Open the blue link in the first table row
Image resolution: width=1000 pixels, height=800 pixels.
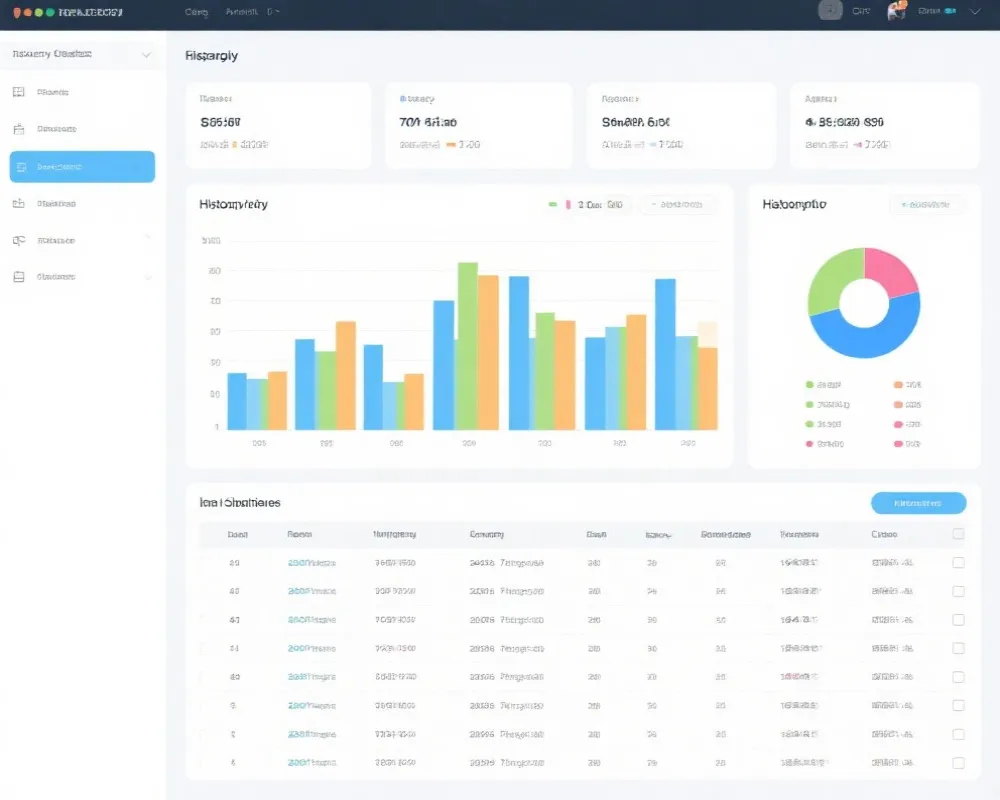312,563
